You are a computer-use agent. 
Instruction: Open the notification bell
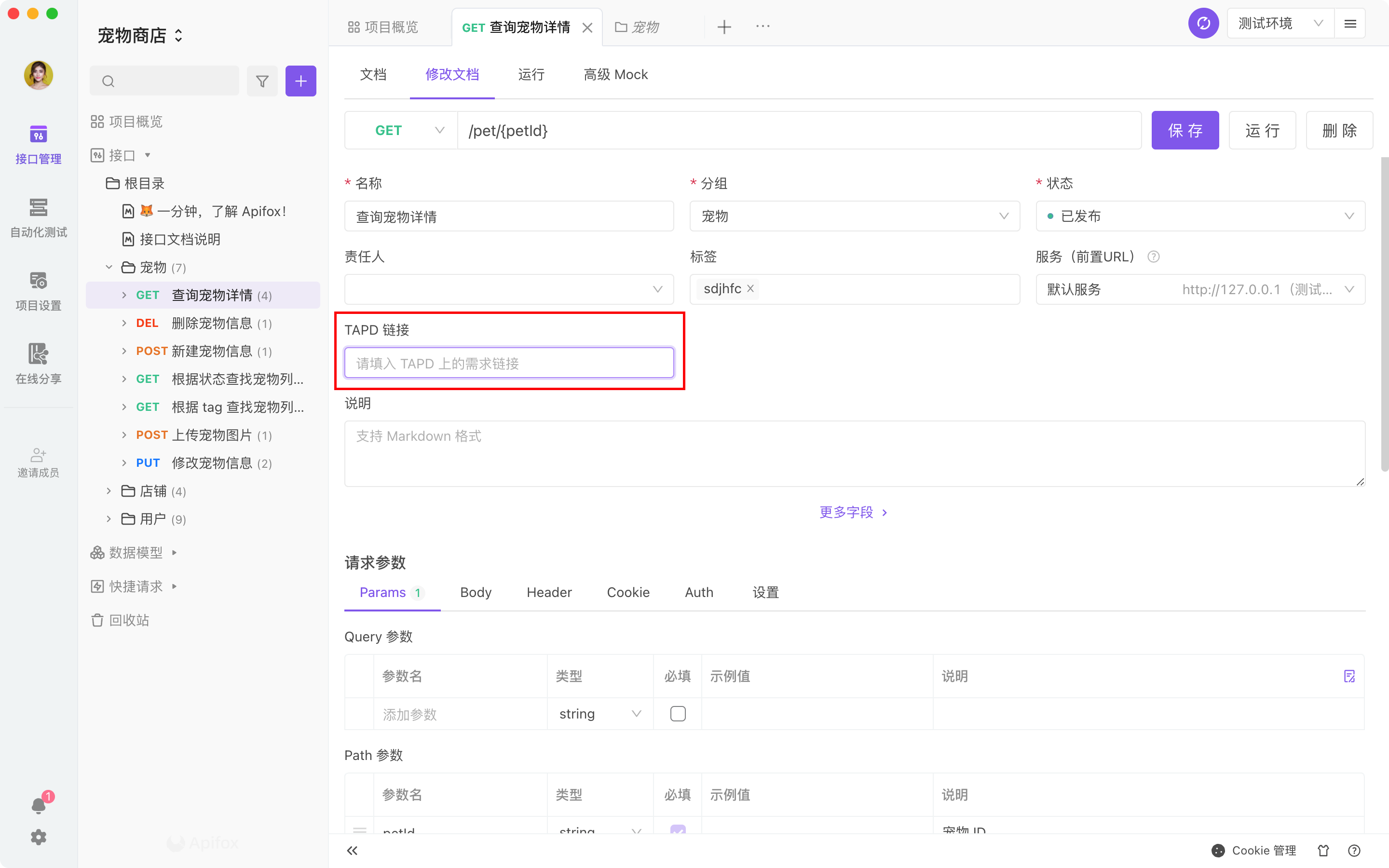(x=39, y=805)
